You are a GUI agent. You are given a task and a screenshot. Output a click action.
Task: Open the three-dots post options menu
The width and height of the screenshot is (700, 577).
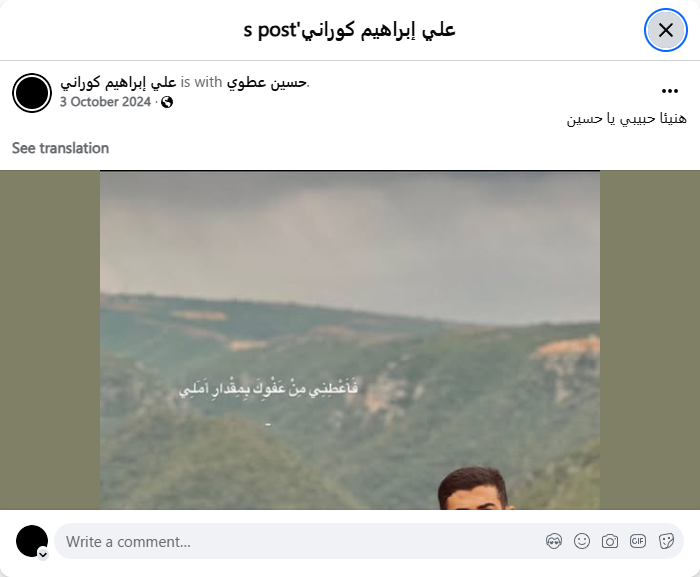pos(670,91)
